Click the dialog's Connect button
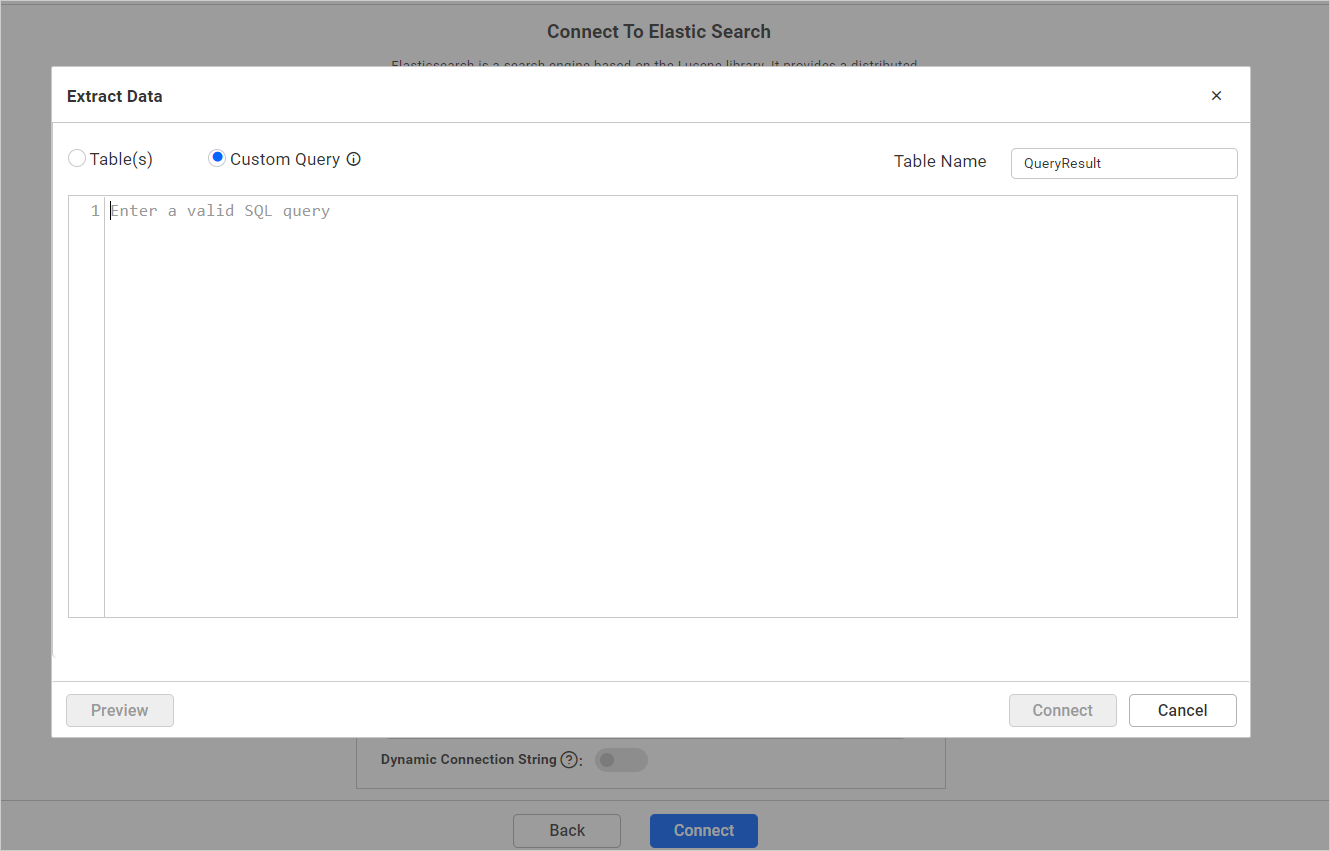The height and width of the screenshot is (851, 1330). point(1062,710)
